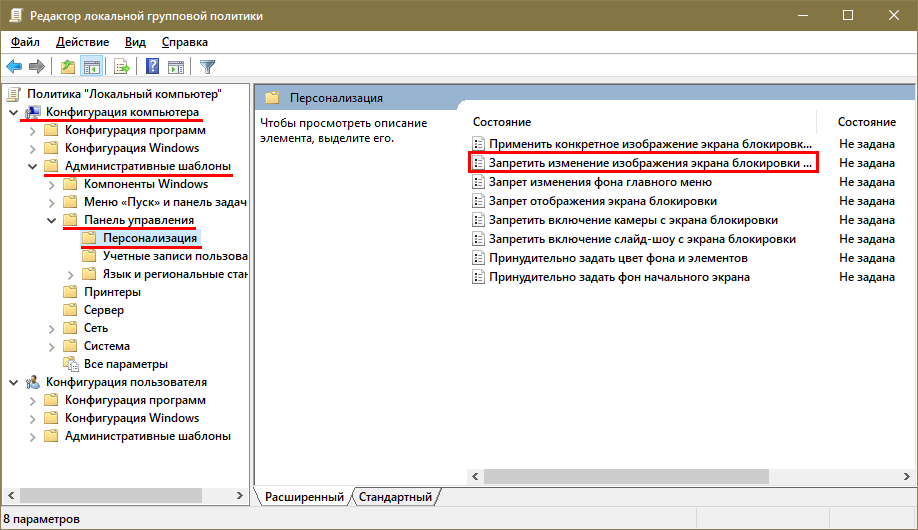Click the Forward arrow toolbar icon
This screenshot has height=530, width=918.
tap(37, 67)
